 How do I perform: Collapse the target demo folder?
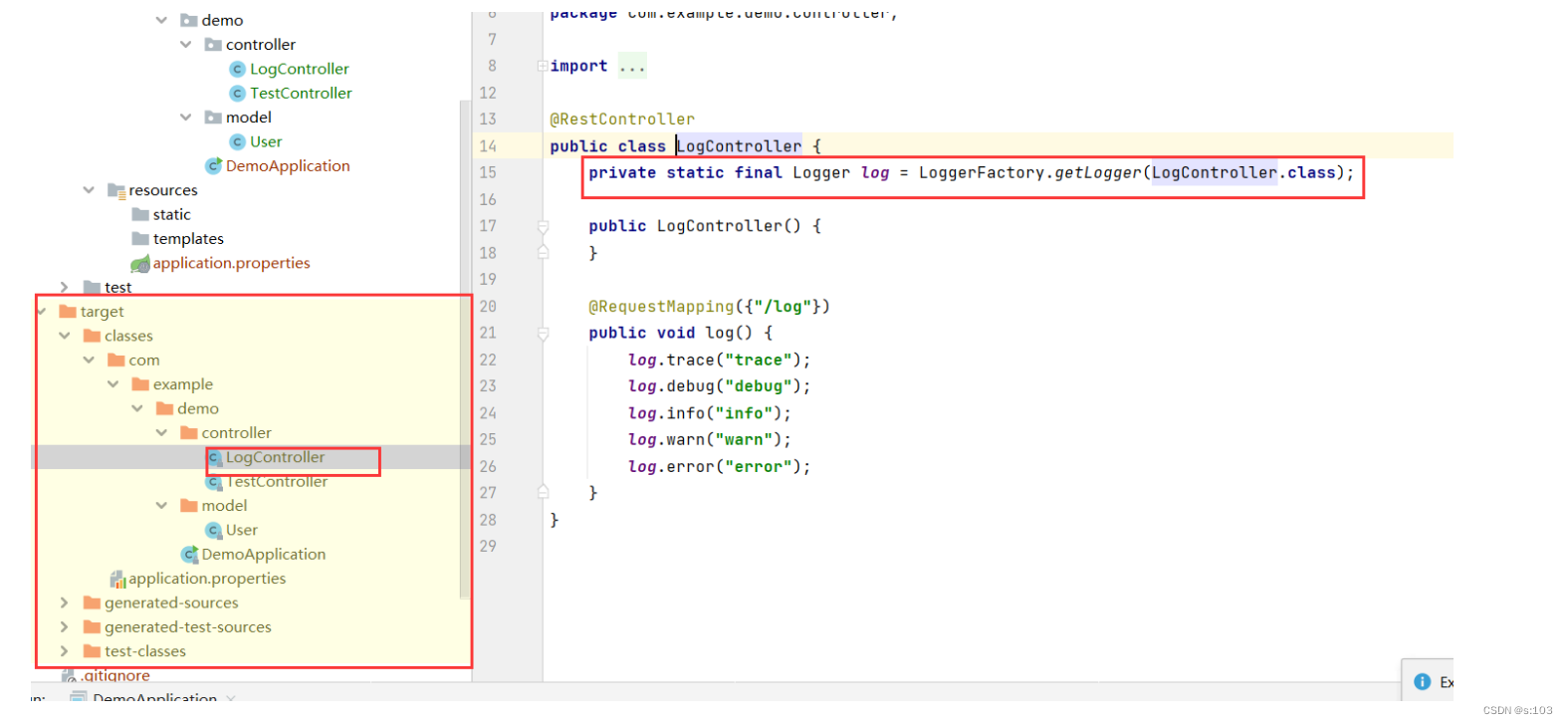point(137,408)
